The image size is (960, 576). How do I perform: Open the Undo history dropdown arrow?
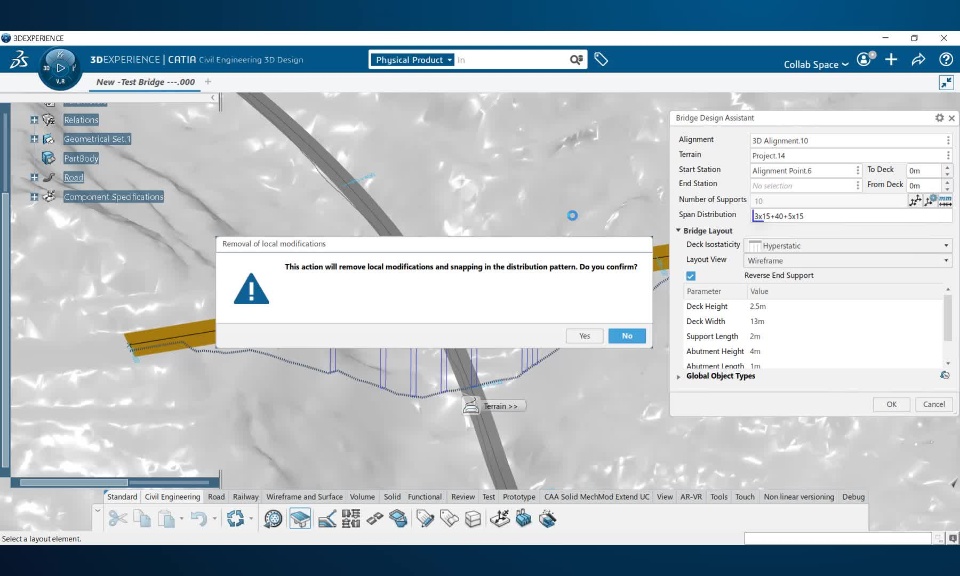coord(214,519)
